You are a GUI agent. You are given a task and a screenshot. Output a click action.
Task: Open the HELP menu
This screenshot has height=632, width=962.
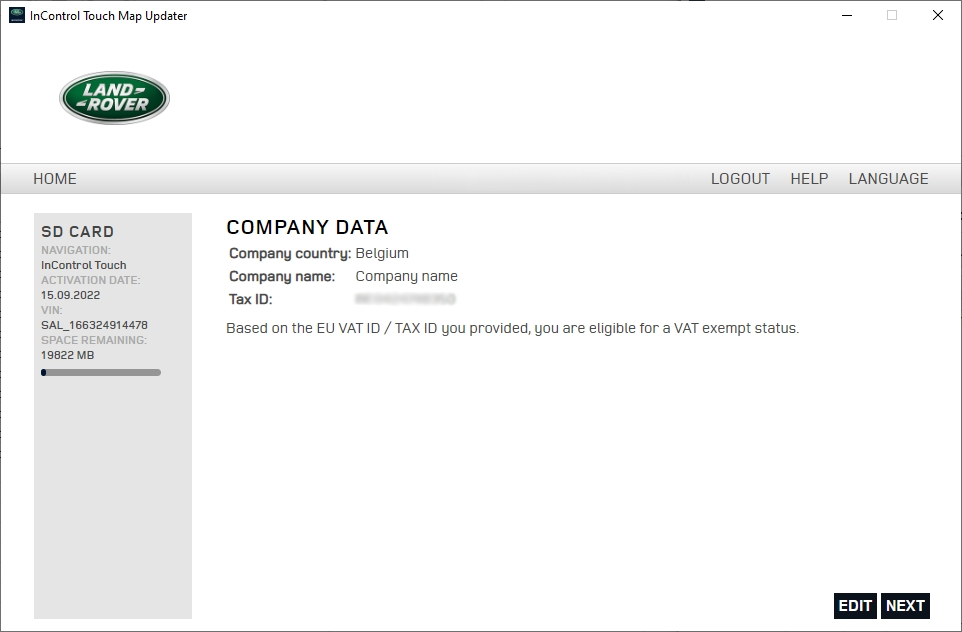(809, 179)
